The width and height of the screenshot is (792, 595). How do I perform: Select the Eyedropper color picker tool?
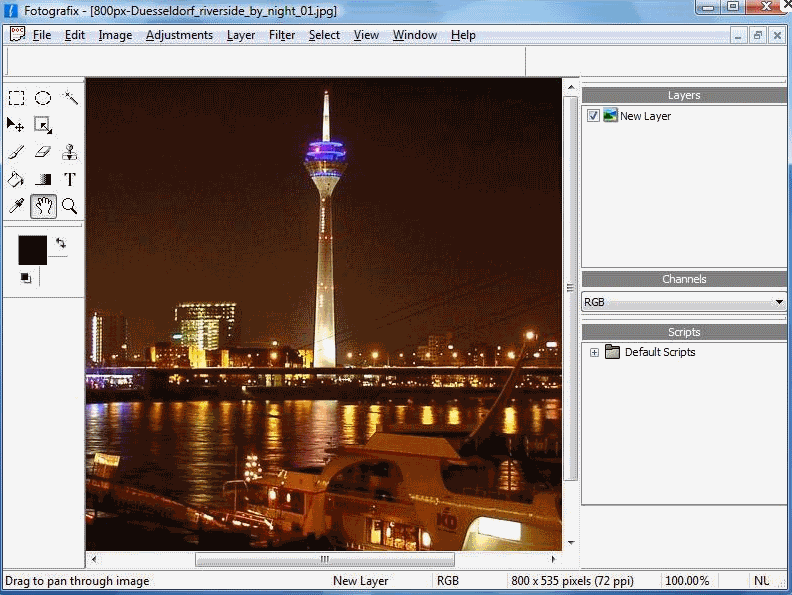[16, 206]
